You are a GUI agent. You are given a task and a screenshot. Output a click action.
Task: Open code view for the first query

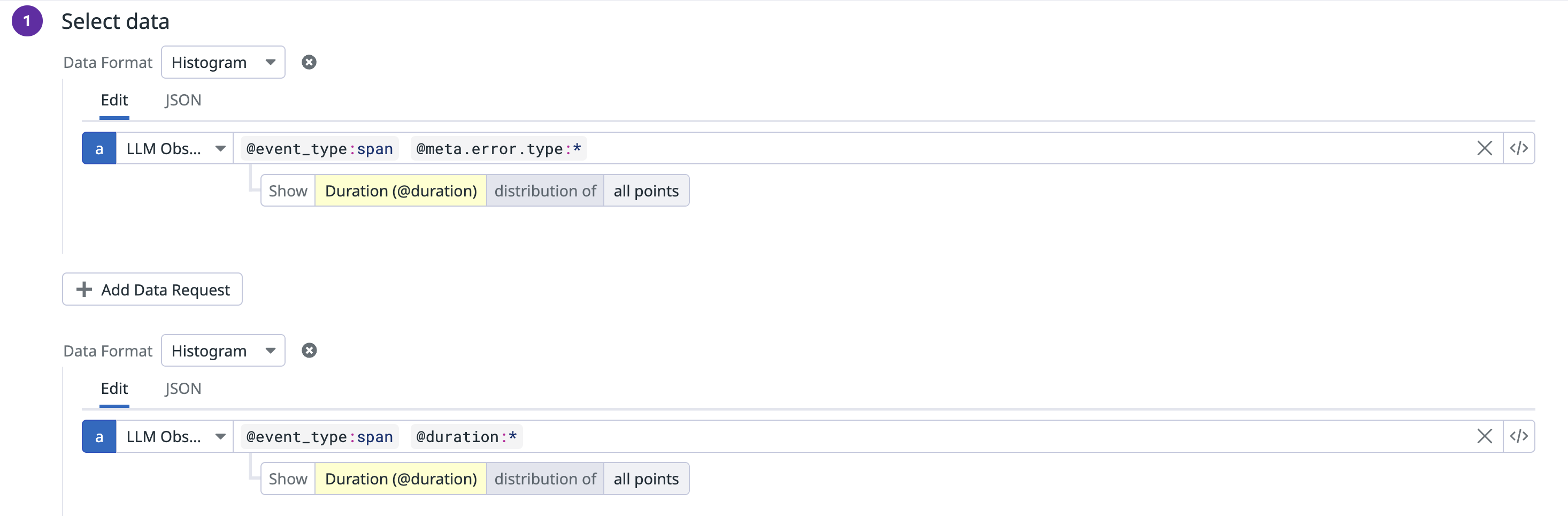coord(1519,148)
